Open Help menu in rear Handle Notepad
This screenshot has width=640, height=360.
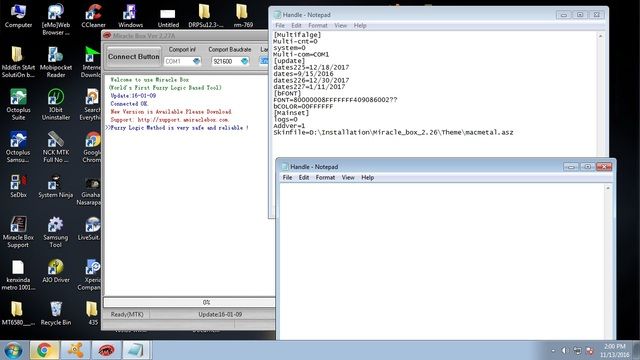point(360,25)
